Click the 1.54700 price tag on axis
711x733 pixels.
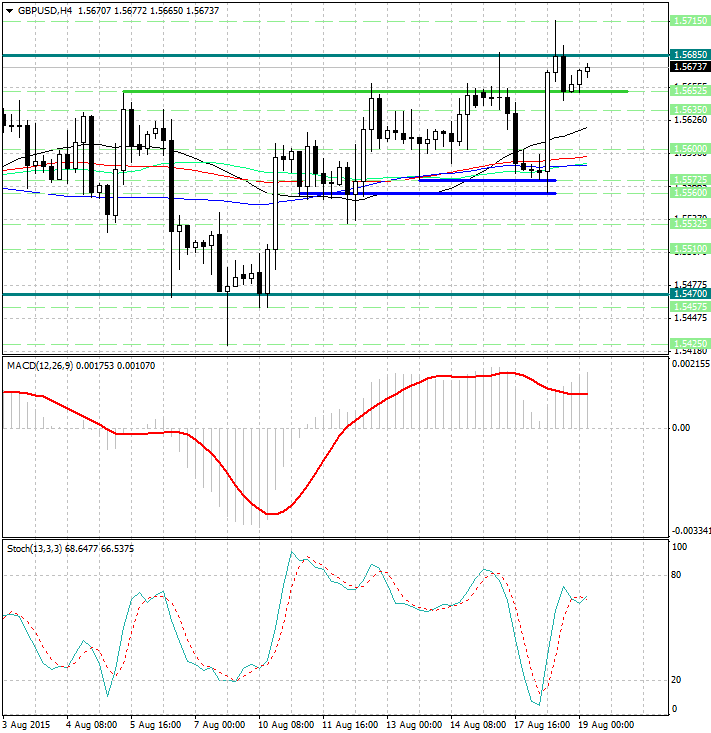click(691, 294)
